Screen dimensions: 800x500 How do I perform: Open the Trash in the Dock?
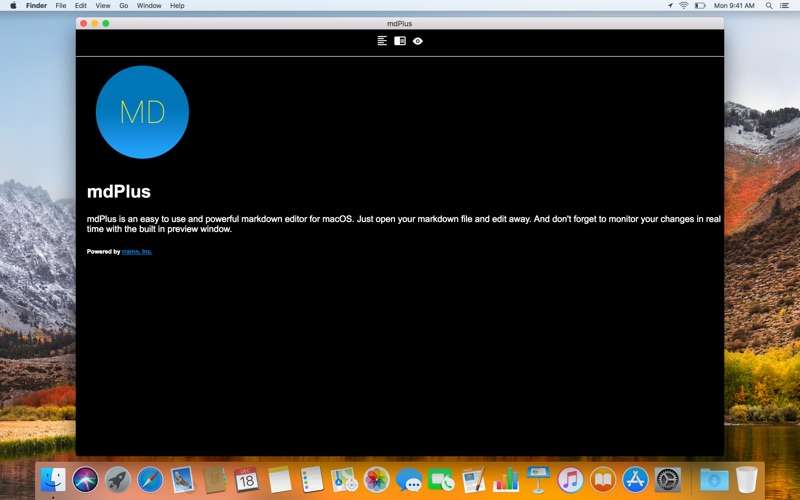tap(746, 480)
